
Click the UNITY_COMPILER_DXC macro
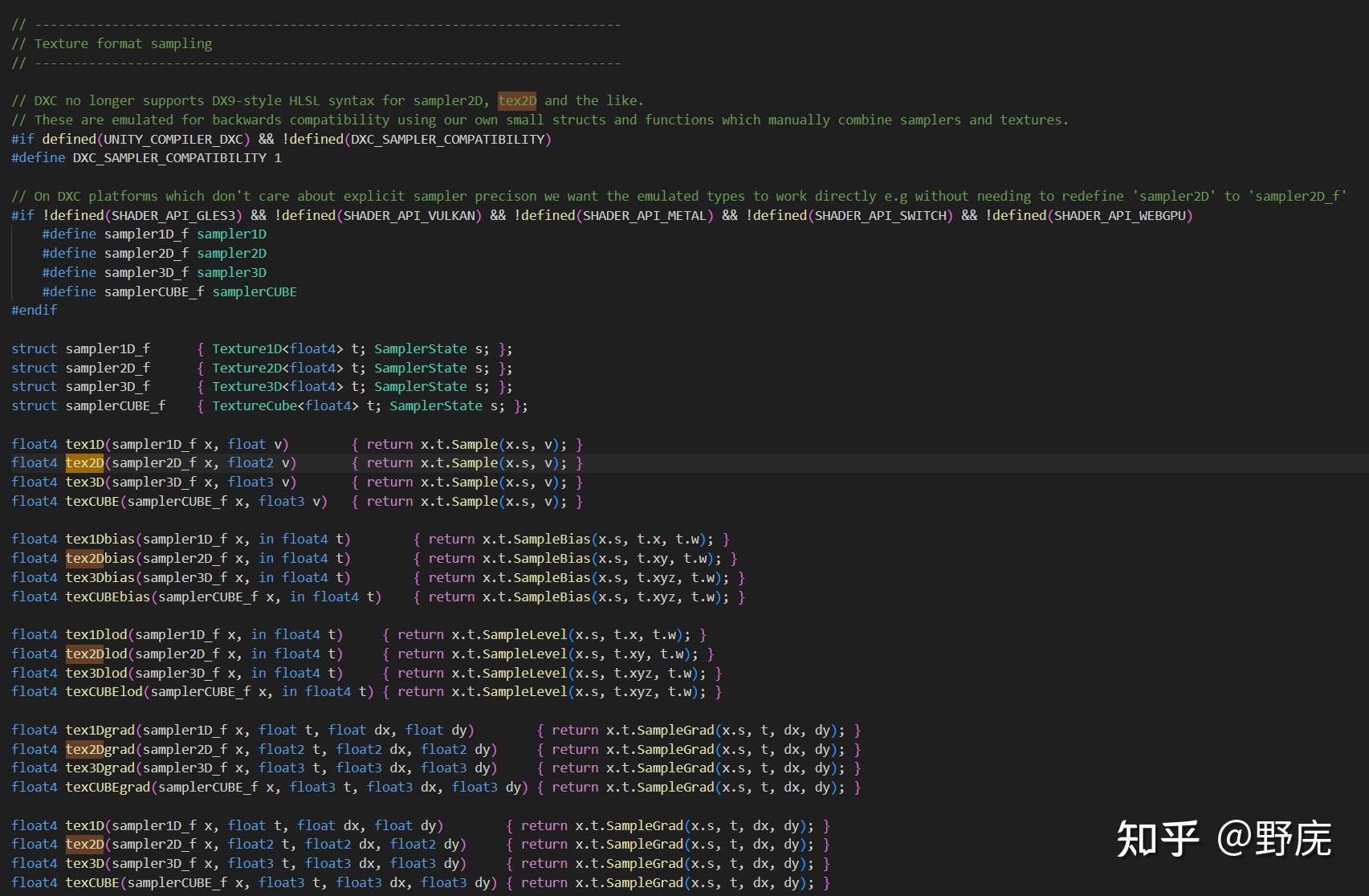pos(173,139)
